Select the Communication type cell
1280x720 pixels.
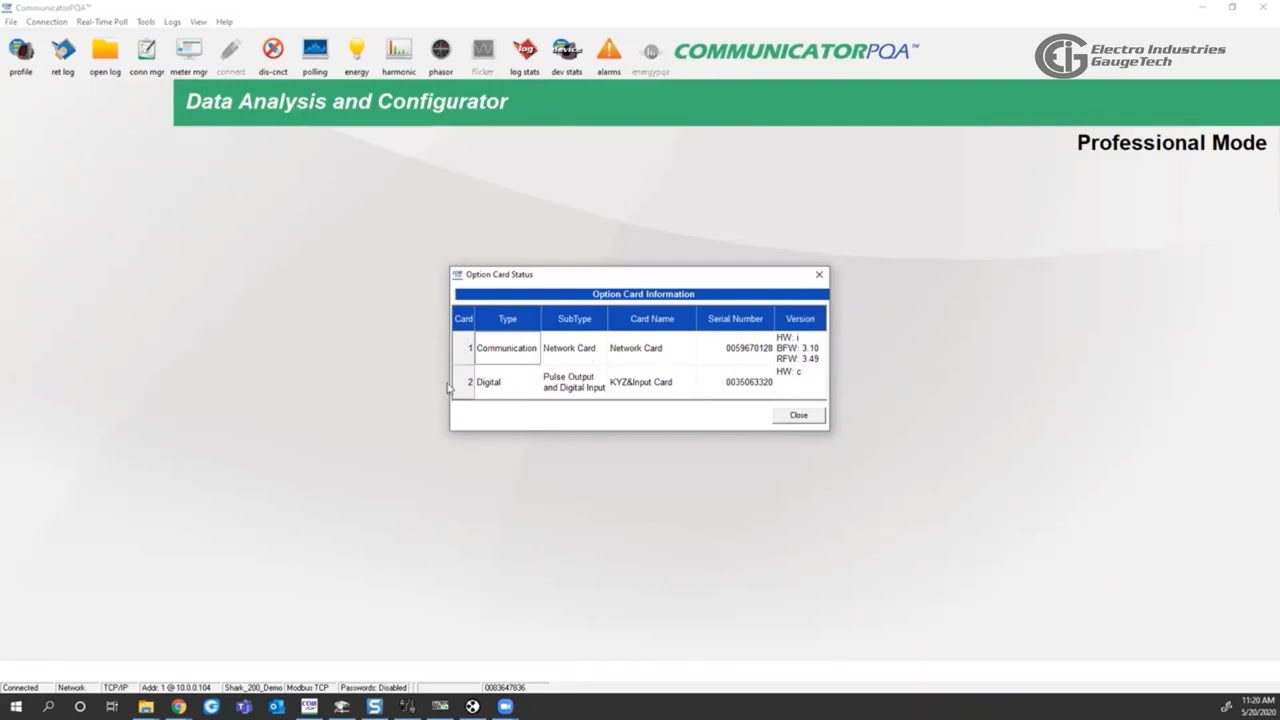[x=507, y=348]
